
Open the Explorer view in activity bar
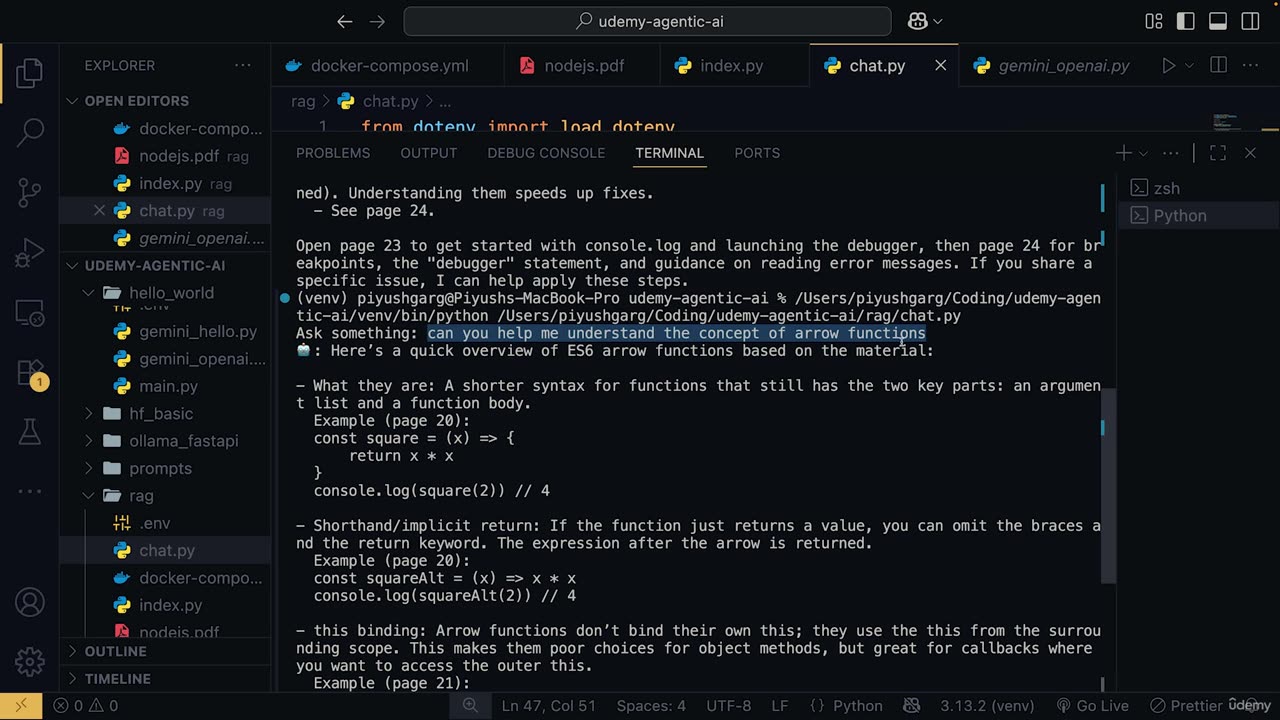tap(30, 73)
